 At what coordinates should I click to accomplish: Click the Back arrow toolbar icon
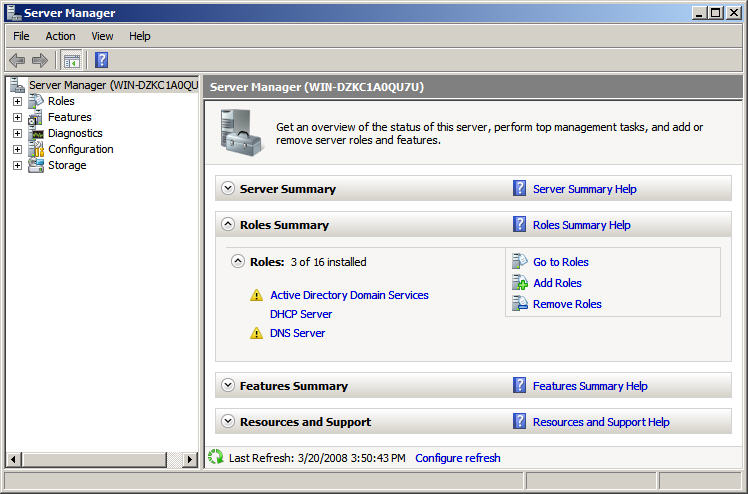click(x=17, y=60)
